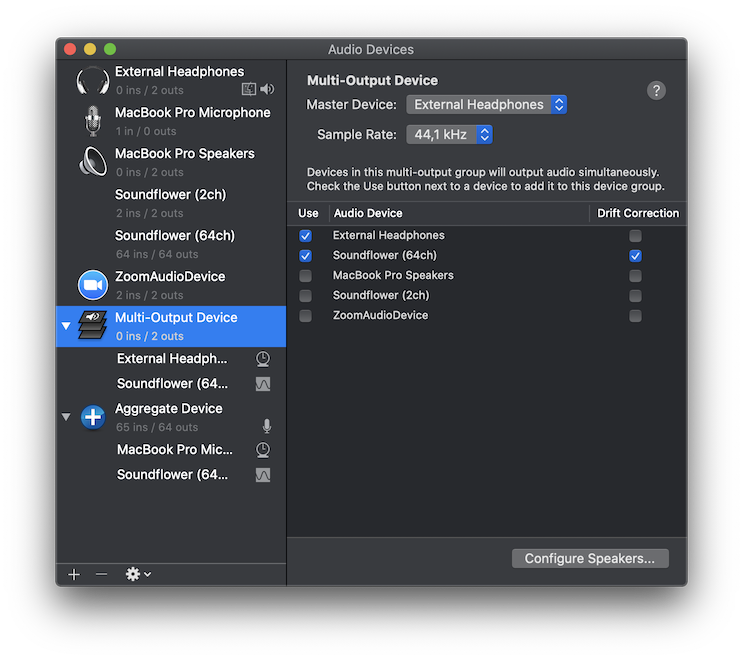Click the ZoomAudioDevice row in device table

pos(487,316)
